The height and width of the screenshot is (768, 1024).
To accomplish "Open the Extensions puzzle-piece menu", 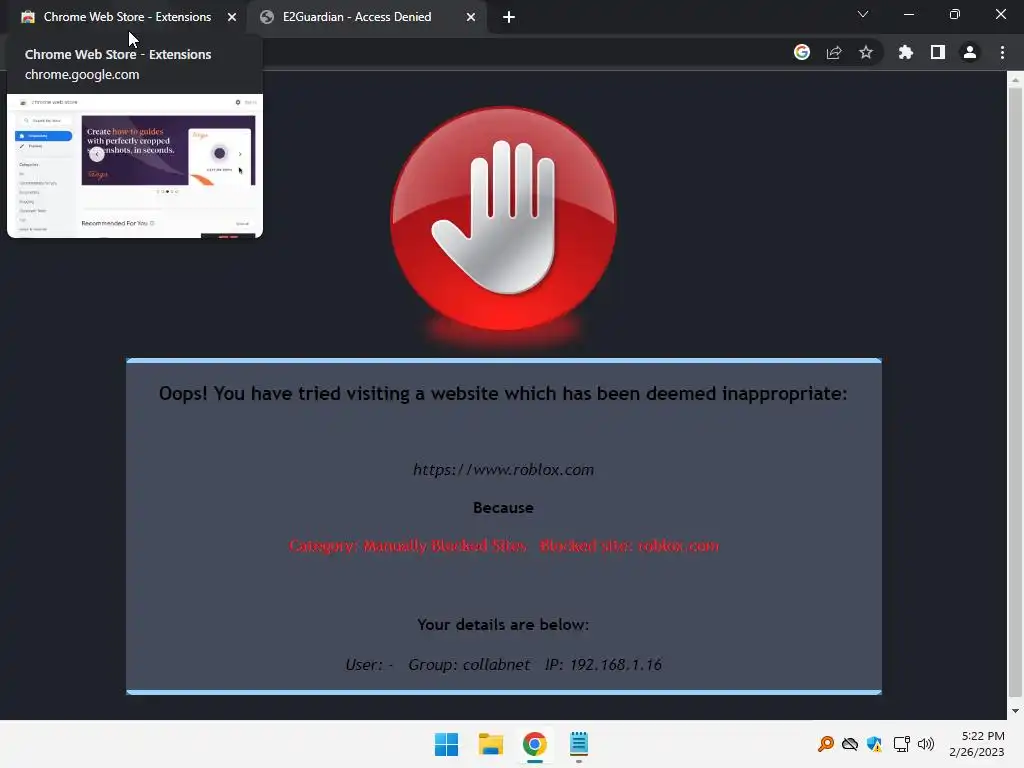I will 906,52.
